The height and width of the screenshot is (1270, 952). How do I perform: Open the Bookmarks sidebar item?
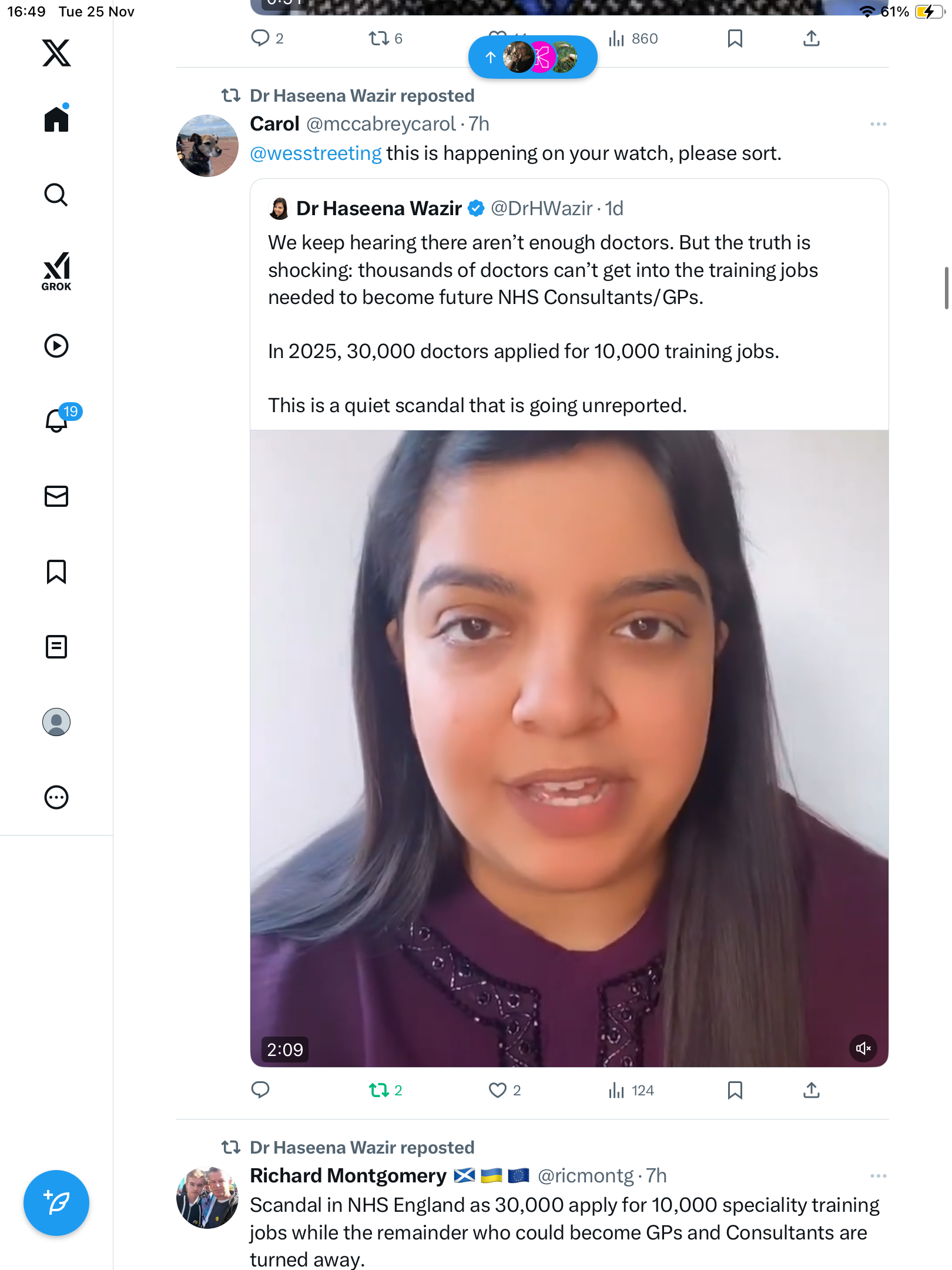point(56,571)
